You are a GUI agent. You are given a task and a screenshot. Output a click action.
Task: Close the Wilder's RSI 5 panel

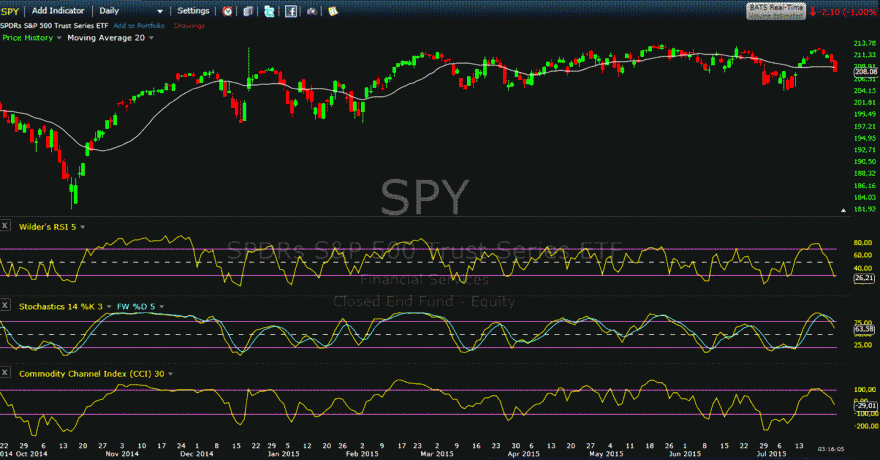[x=4, y=226]
